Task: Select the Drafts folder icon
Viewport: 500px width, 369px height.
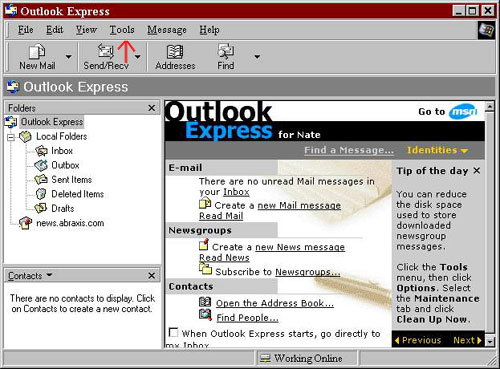Action: point(41,208)
